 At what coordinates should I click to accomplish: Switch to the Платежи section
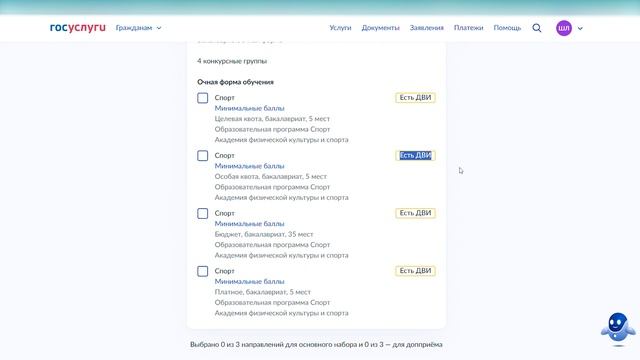pyautogui.click(x=469, y=28)
